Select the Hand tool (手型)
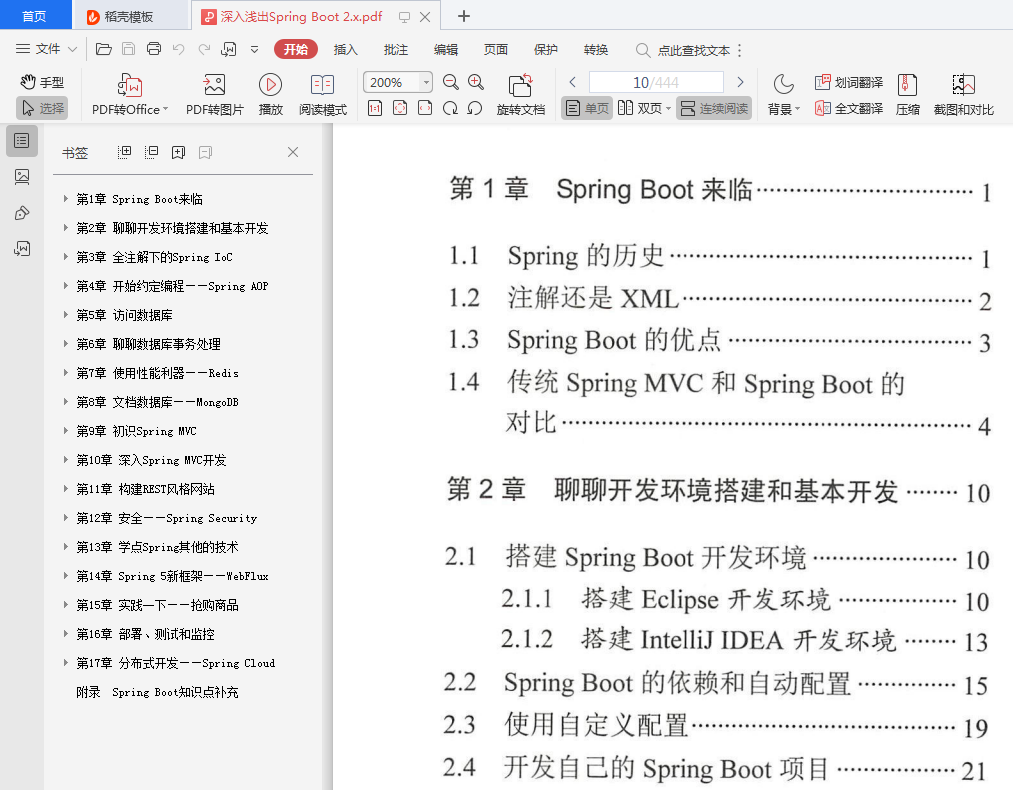Screen dimensions: 1013x790 pyautogui.click(x=43, y=82)
